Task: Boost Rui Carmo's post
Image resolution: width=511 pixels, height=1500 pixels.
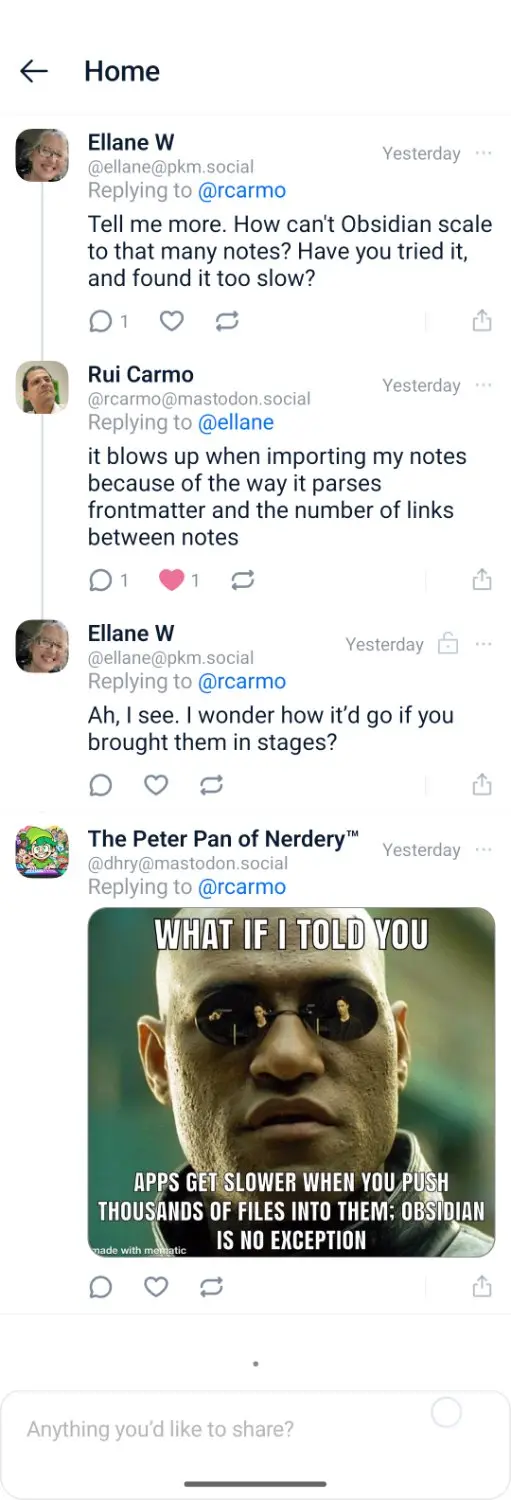Action: pyautogui.click(x=242, y=580)
